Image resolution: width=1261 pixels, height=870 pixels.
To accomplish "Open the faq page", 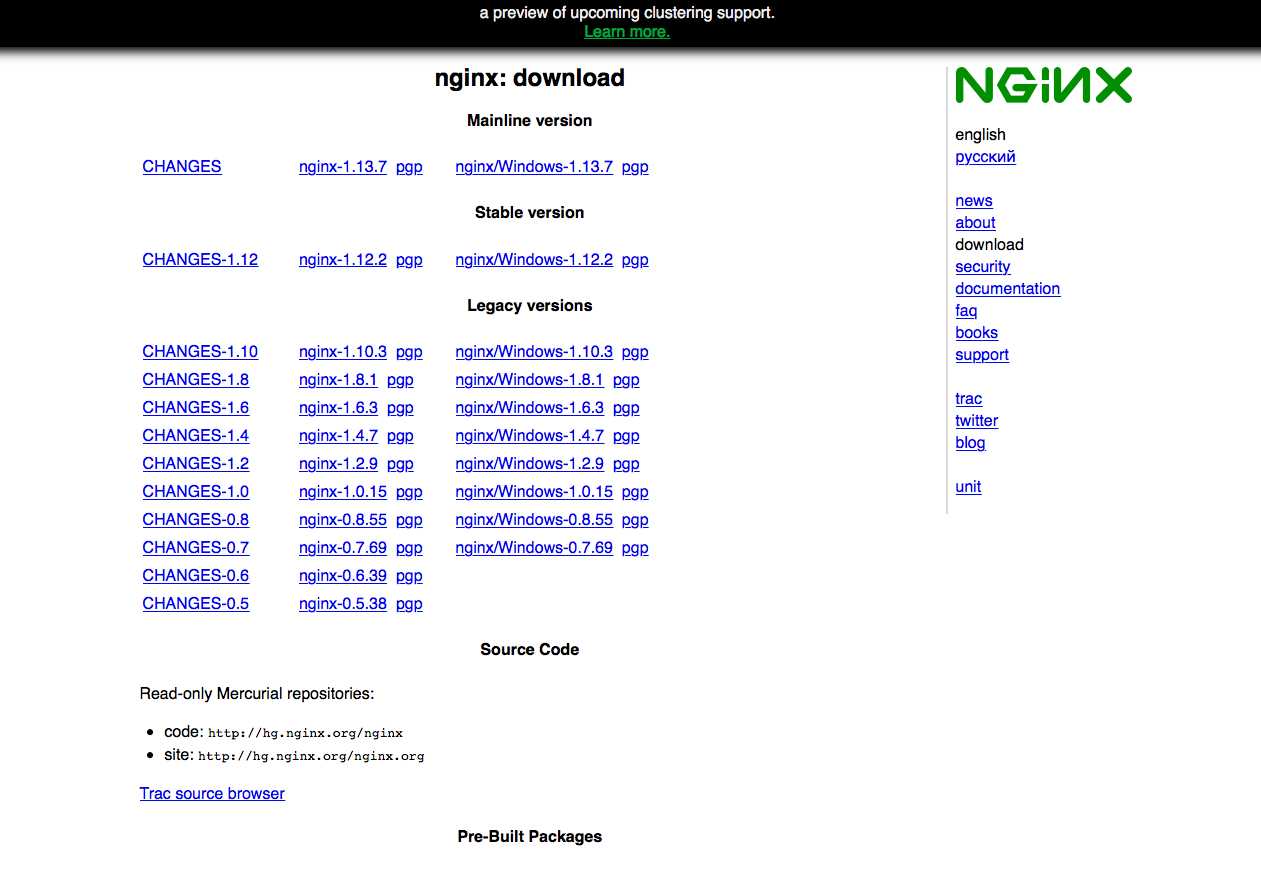I will [x=966, y=311].
